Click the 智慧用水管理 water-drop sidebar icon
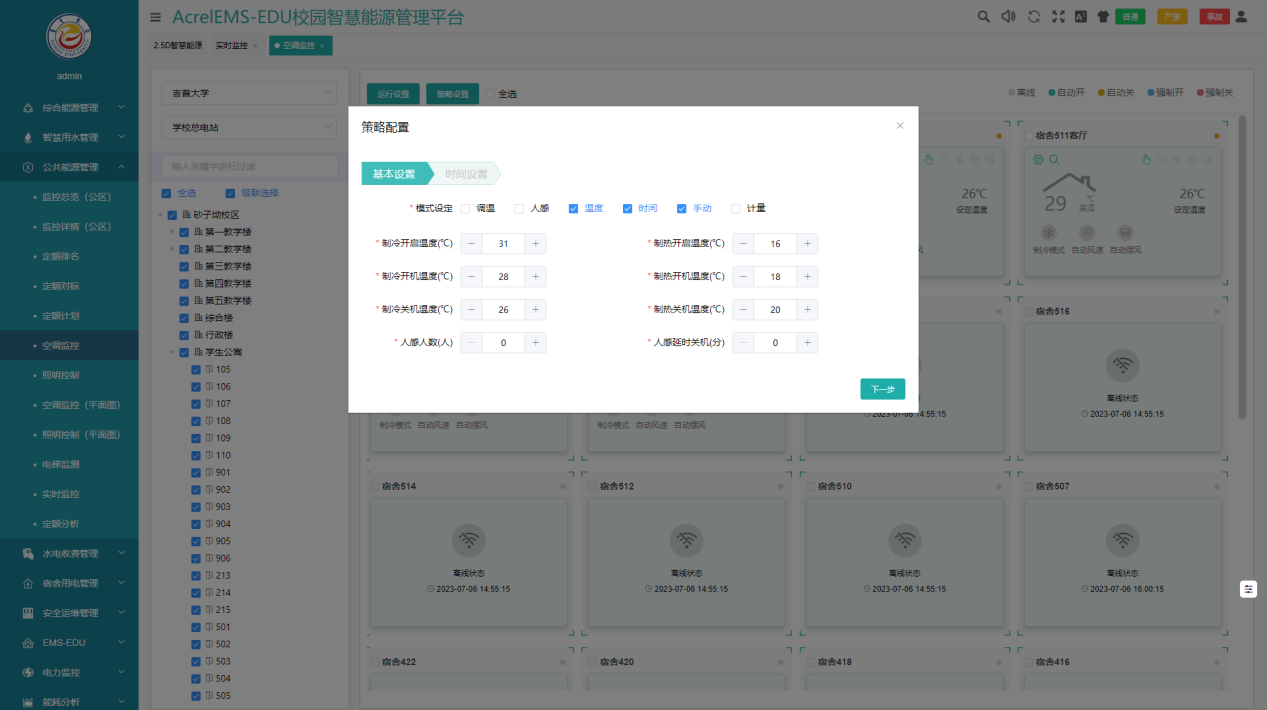1267x710 pixels. [x=28, y=137]
